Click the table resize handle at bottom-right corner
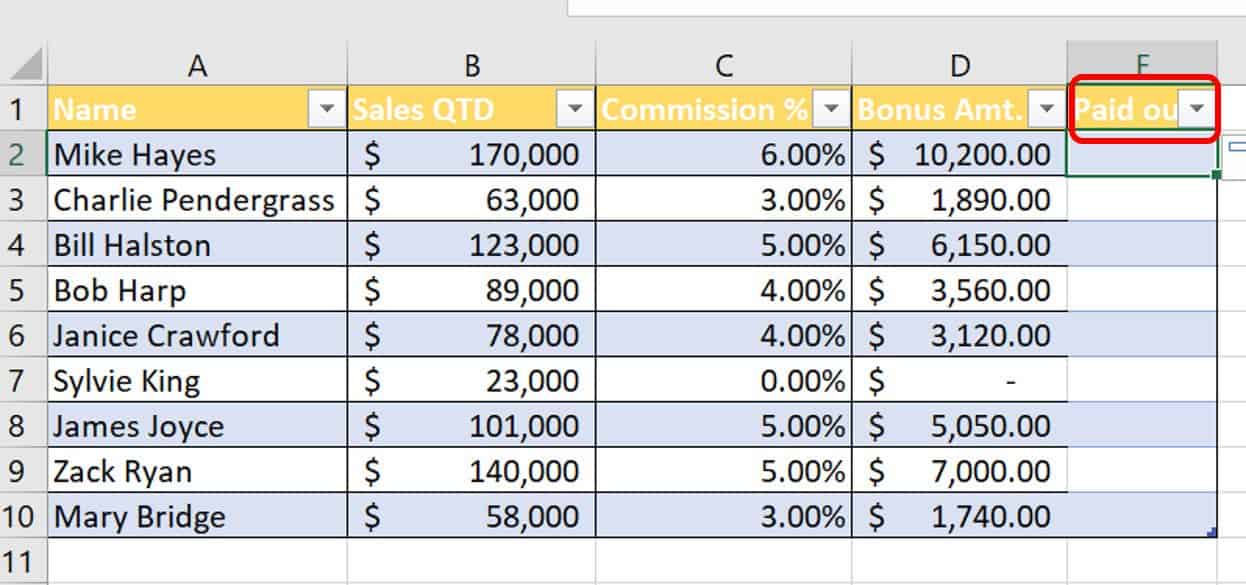 click(1212, 533)
